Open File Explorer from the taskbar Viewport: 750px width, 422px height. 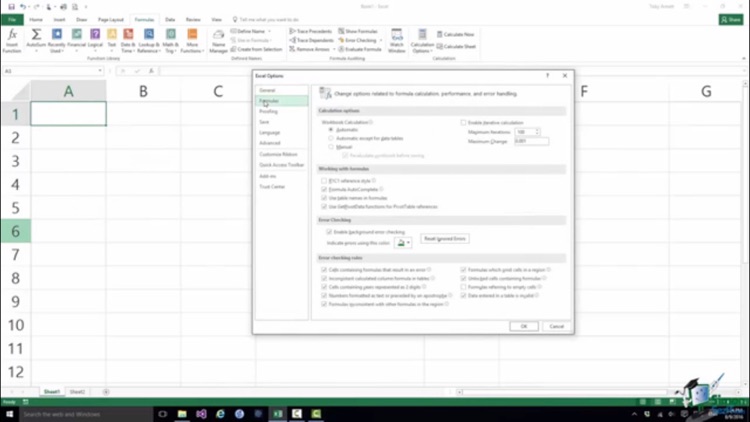click(182, 414)
